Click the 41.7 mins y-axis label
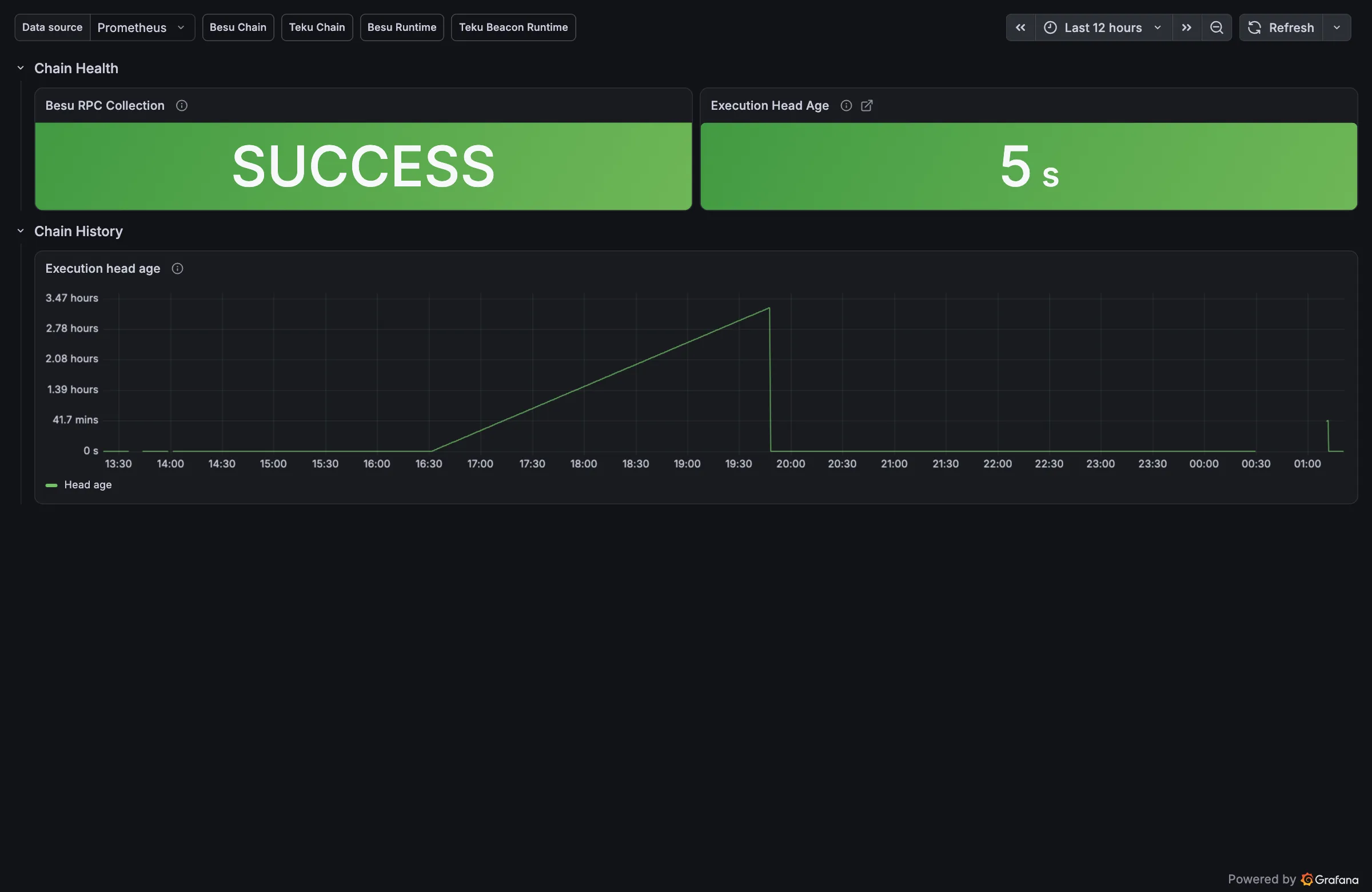 (75, 420)
